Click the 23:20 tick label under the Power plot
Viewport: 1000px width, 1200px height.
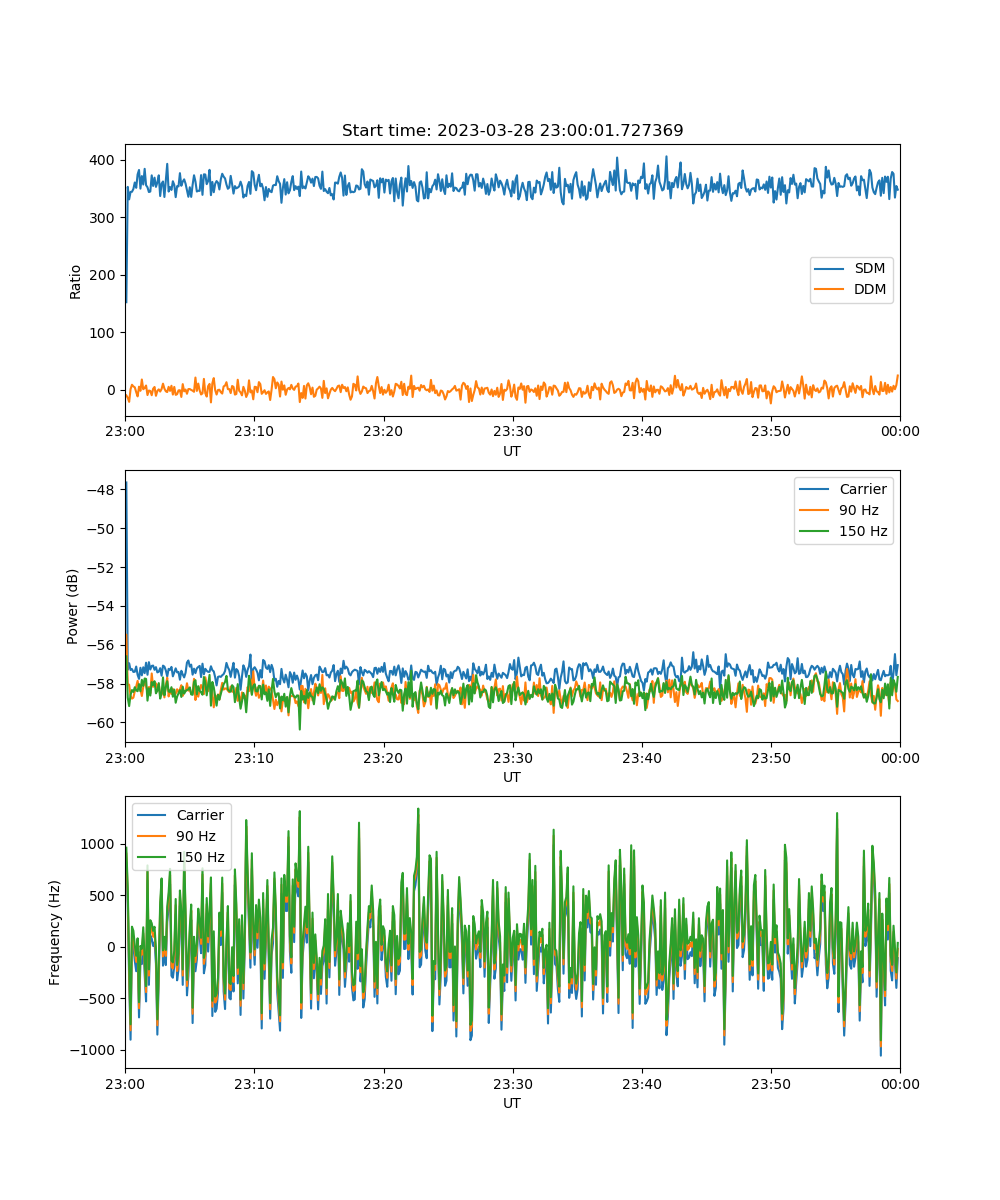click(x=383, y=757)
